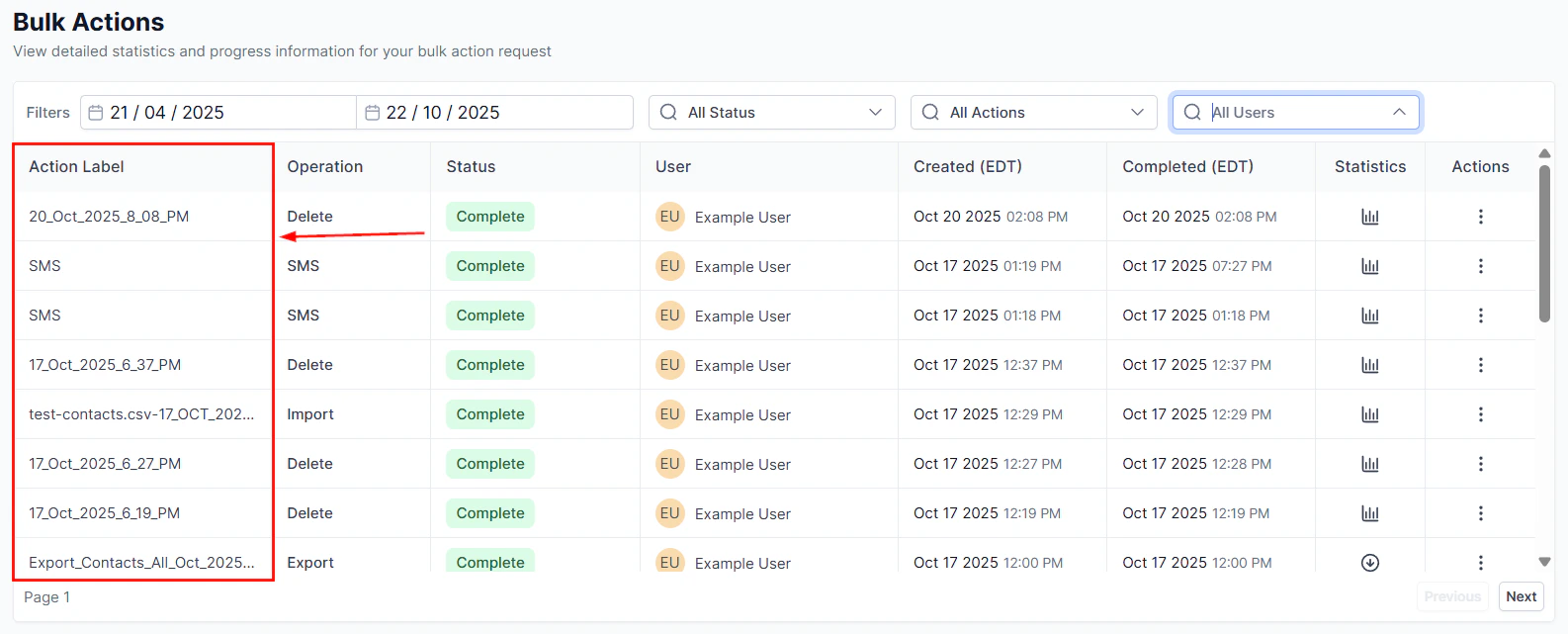Edit end date 22 / 10 / 2025

coord(494,113)
